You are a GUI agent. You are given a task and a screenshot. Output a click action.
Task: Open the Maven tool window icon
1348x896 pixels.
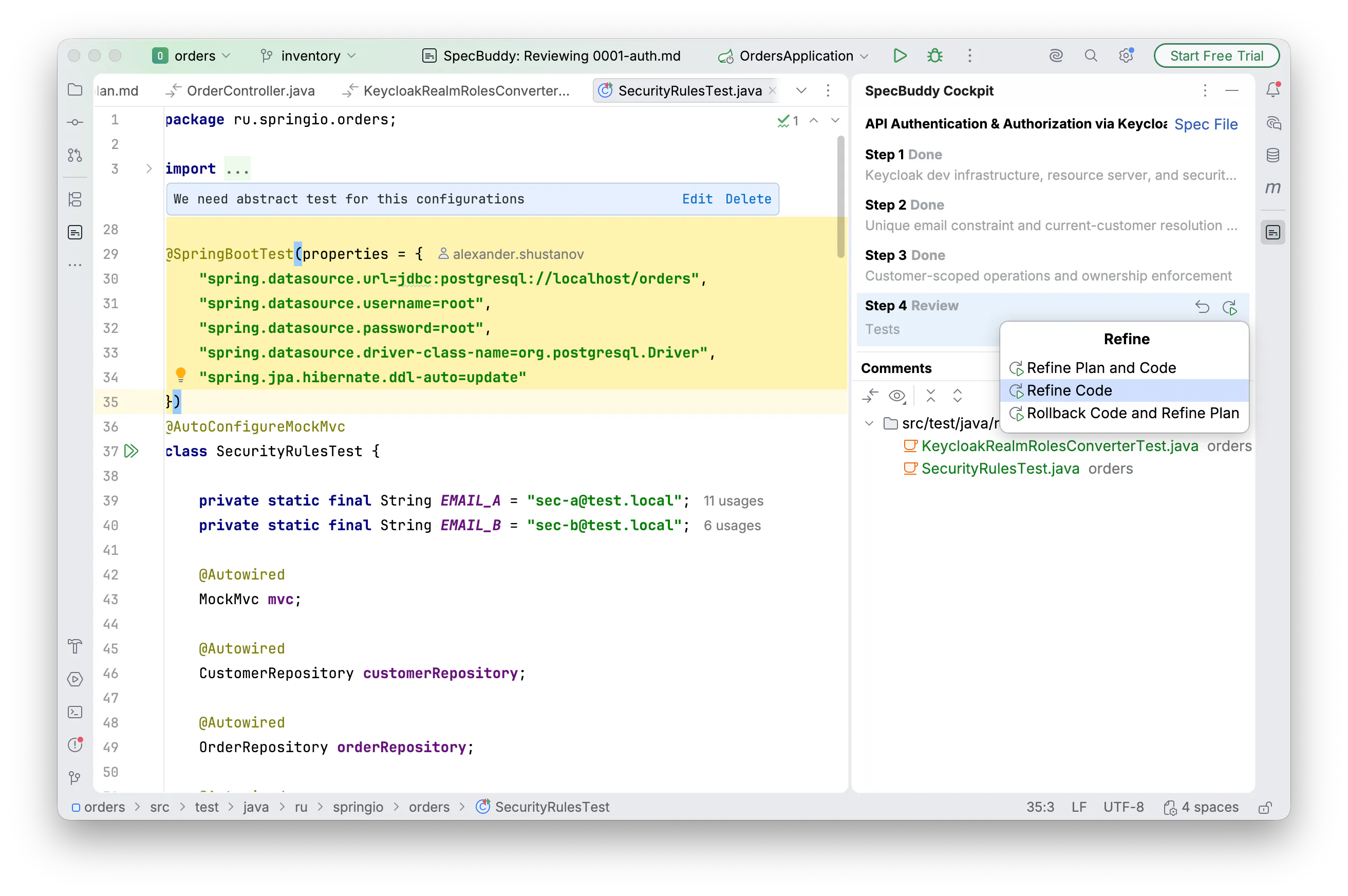pos(1272,188)
